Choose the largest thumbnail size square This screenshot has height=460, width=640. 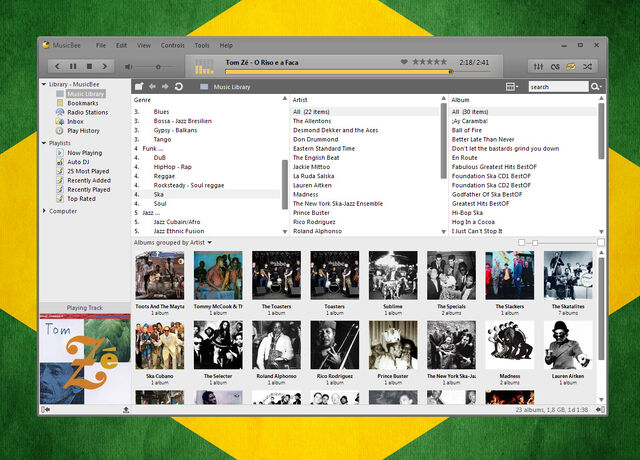pos(601,242)
